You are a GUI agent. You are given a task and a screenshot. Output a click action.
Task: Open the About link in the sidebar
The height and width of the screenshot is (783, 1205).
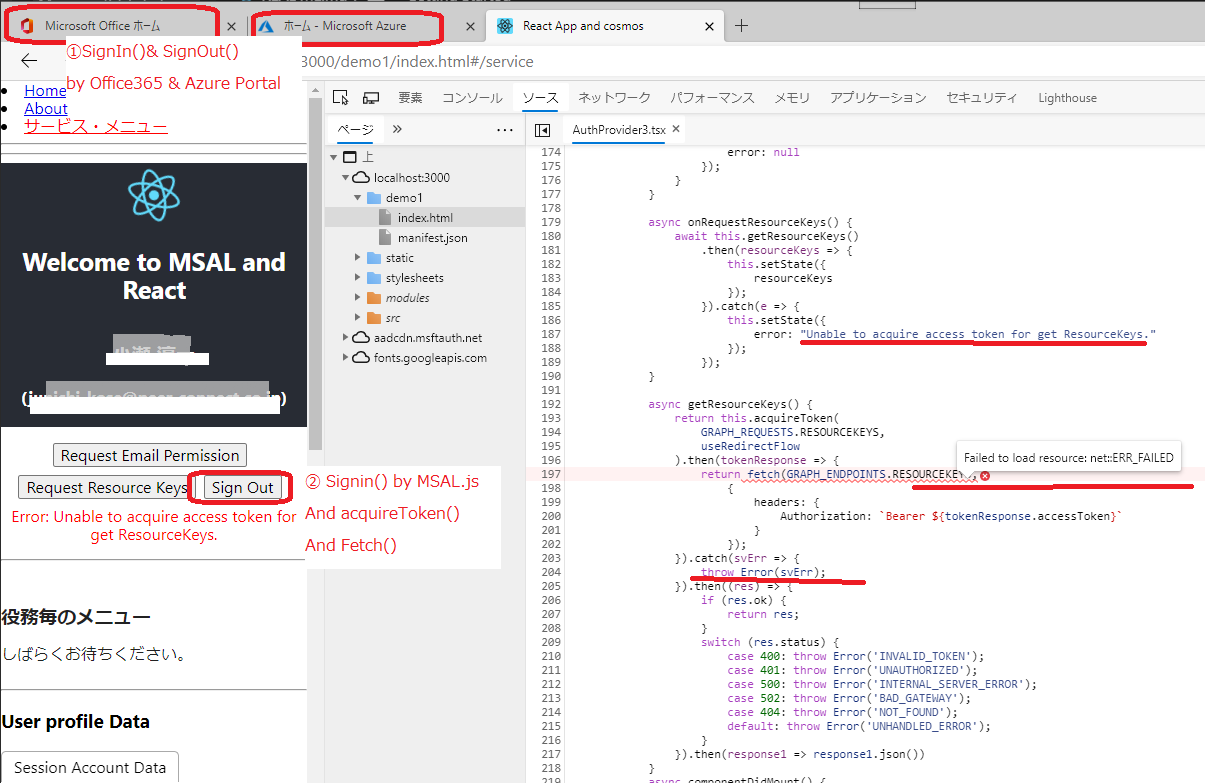click(45, 108)
